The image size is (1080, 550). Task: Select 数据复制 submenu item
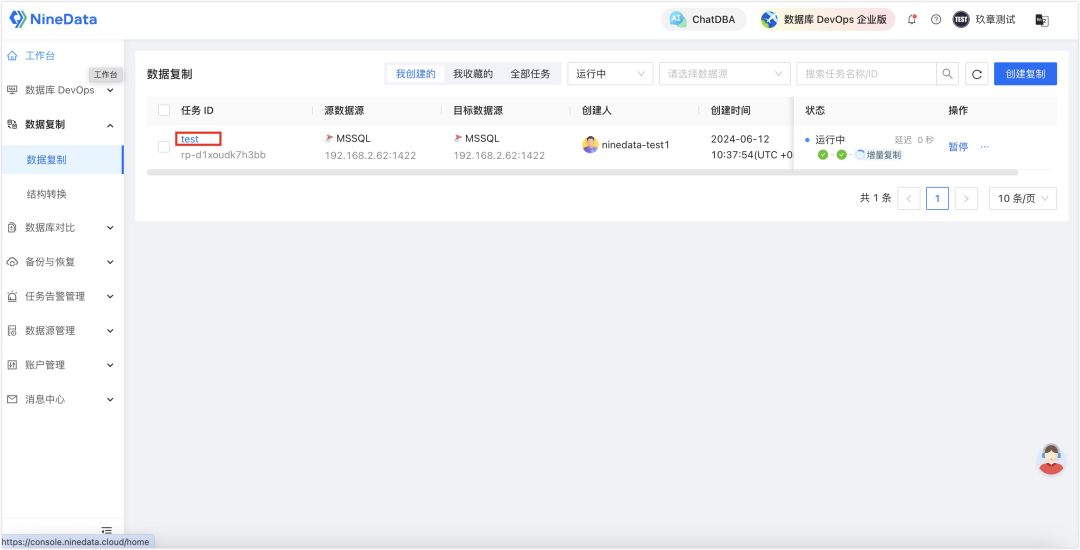click(x=61, y=160)
